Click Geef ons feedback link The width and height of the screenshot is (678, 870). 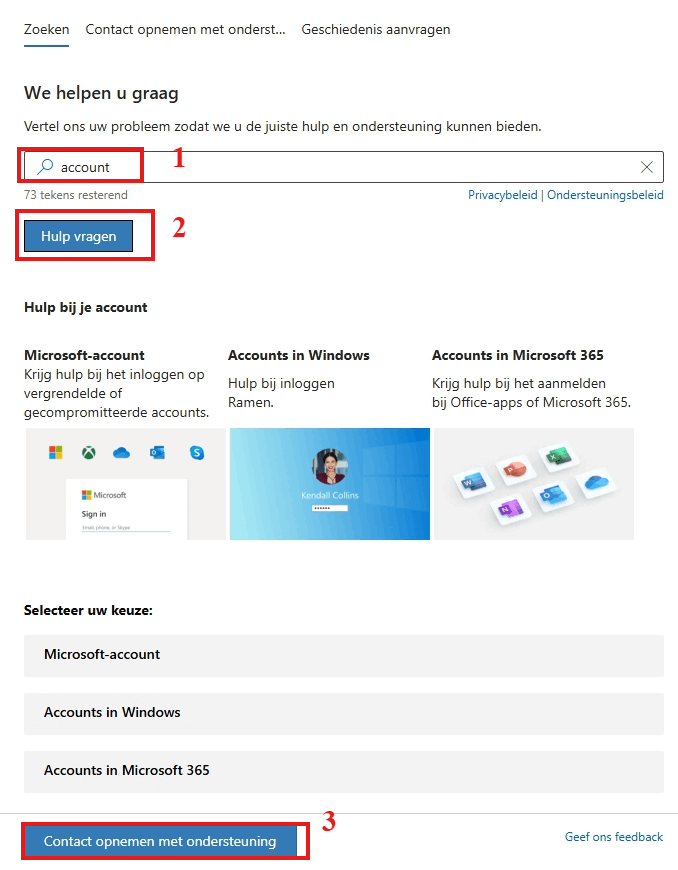coord(614,837)
